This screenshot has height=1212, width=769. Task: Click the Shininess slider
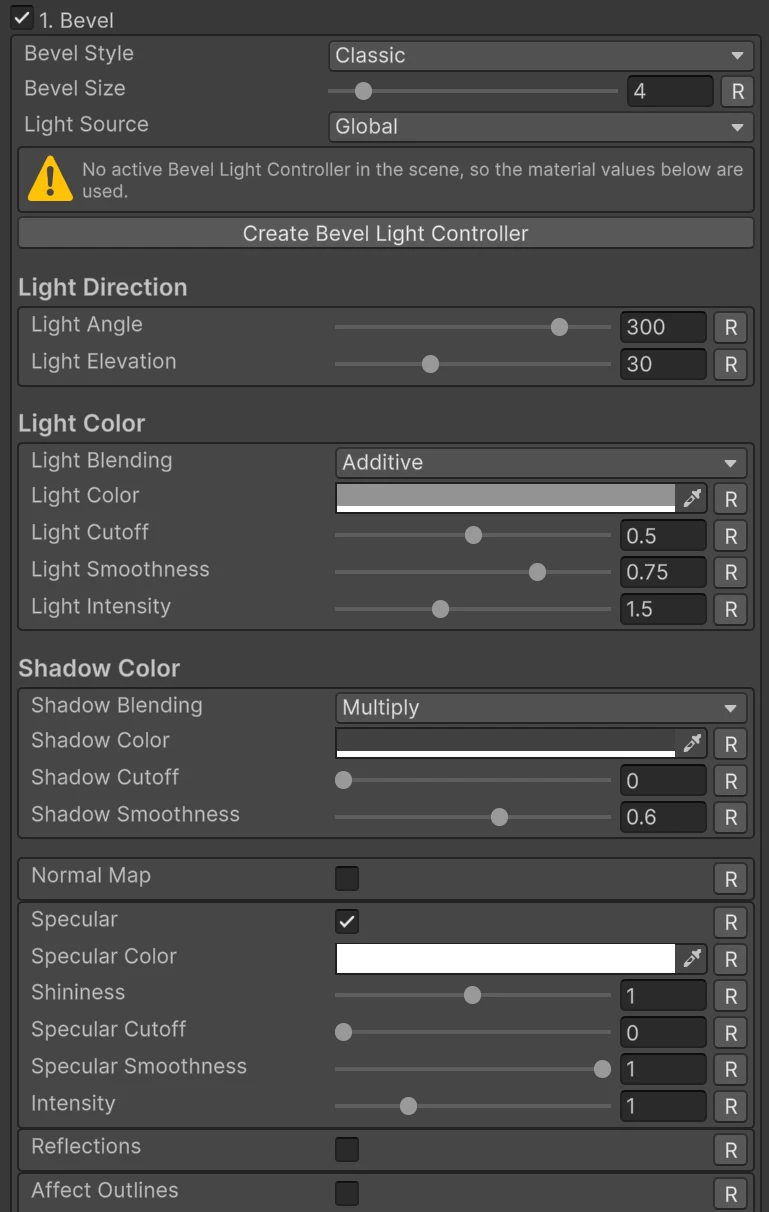click(x=473, y=995)
